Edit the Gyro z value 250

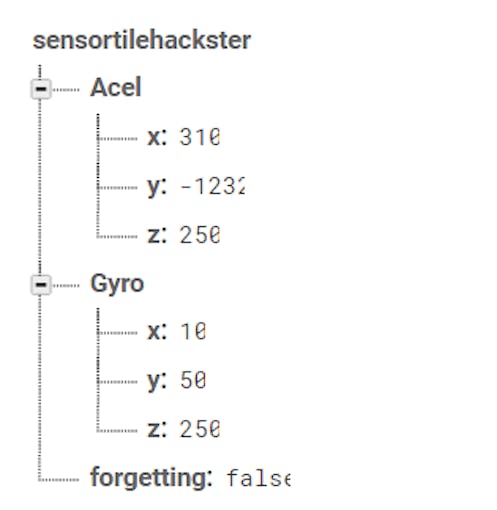(x=200, y=429)
